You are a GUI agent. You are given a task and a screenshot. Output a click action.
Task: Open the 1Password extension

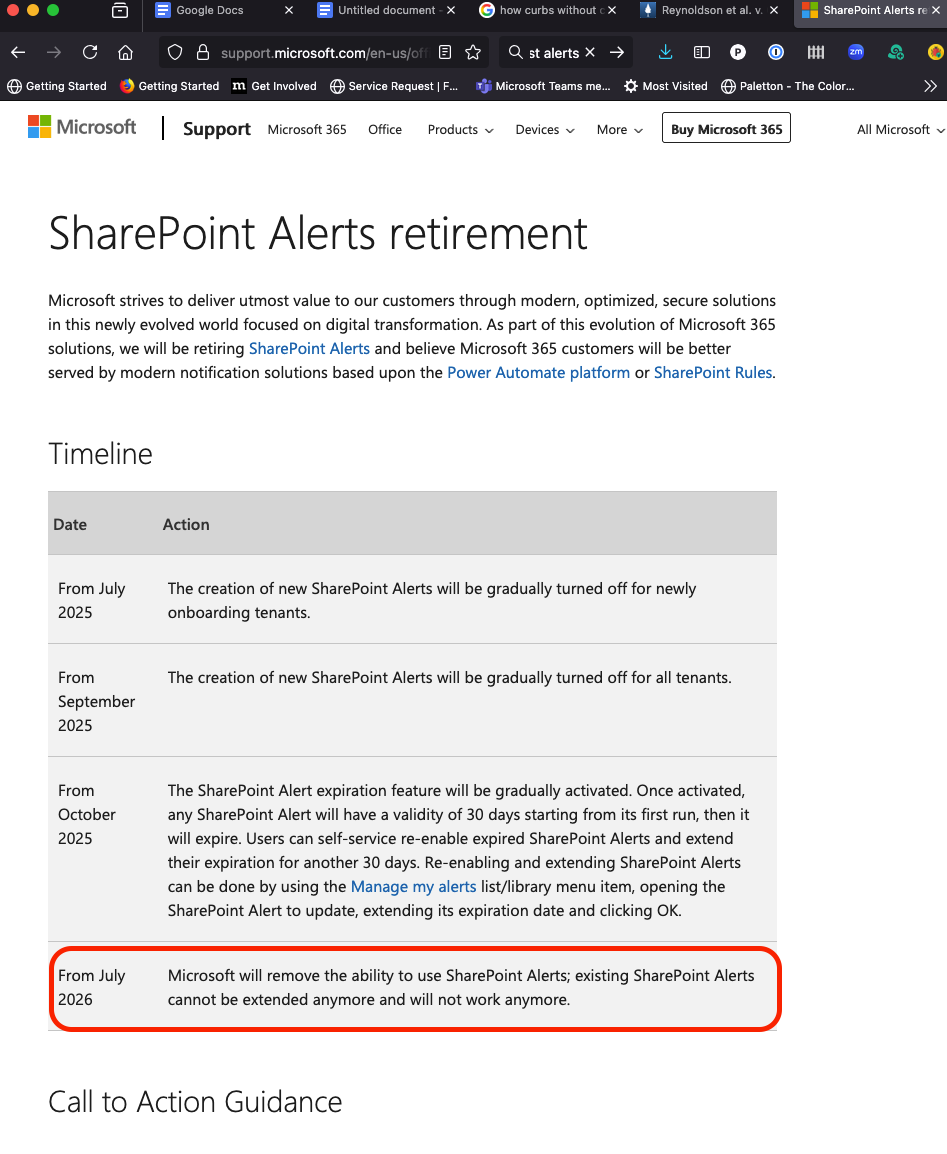(x=776, y=52)
